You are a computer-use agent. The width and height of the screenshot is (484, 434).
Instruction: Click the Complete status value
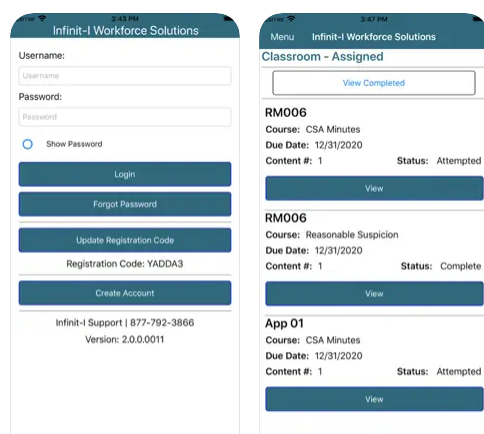[x=461, y=266]
